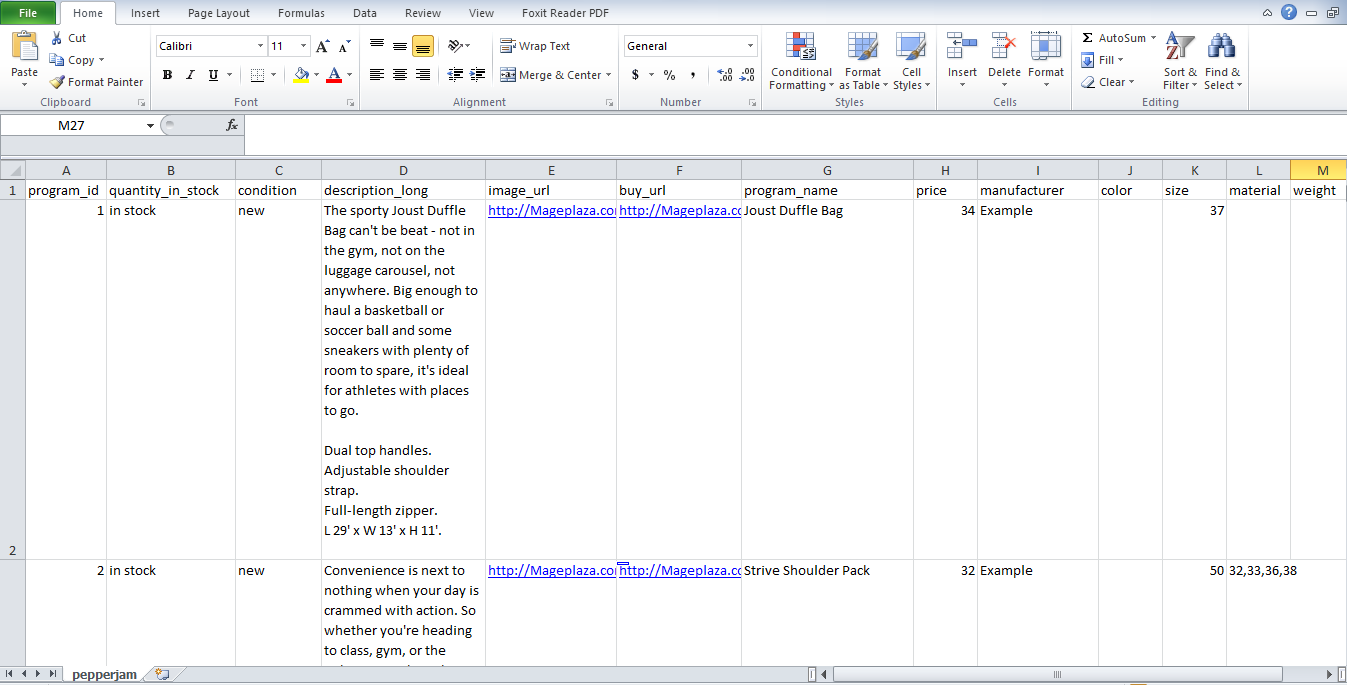Shrink font size with Shrink Font icon
Viewport: 1347px width, 685px height.
(x=344, y=46)
